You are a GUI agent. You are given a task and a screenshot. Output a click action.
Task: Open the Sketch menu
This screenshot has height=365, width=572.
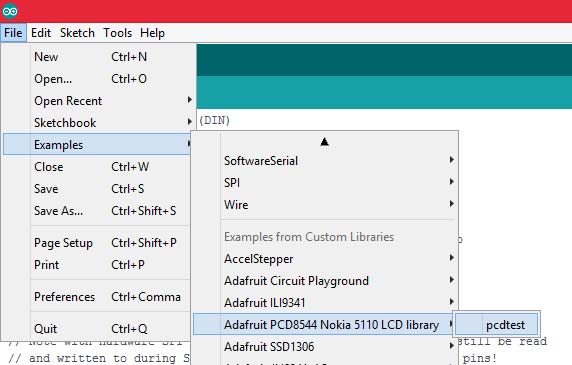pyautogui.click(x=77, y=33)
